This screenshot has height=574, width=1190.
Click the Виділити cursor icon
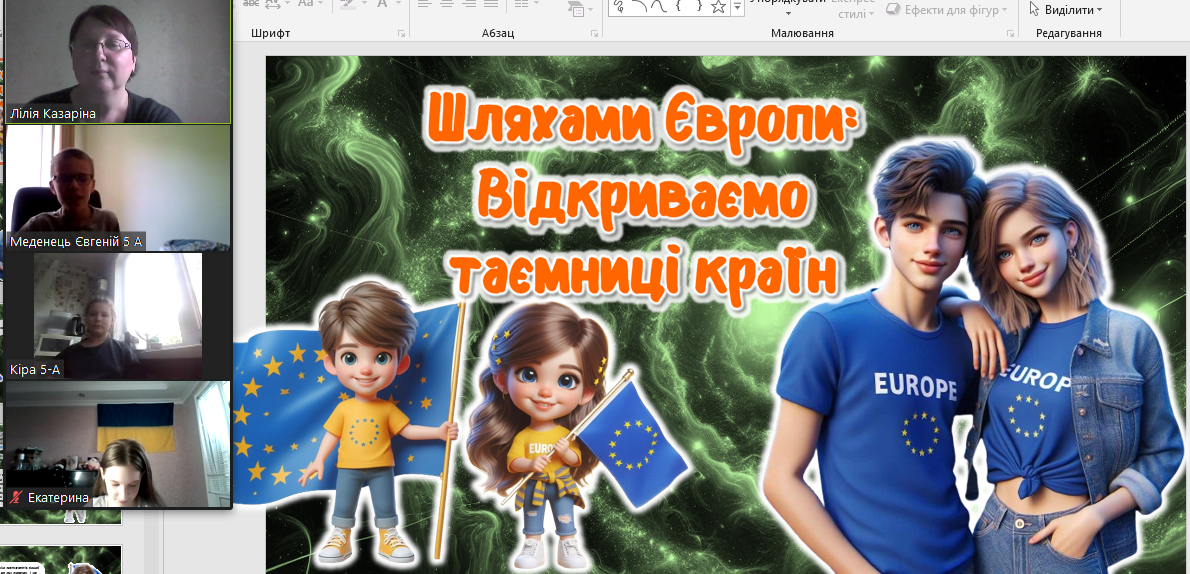pyautogui.click(x=1034, y=9)
